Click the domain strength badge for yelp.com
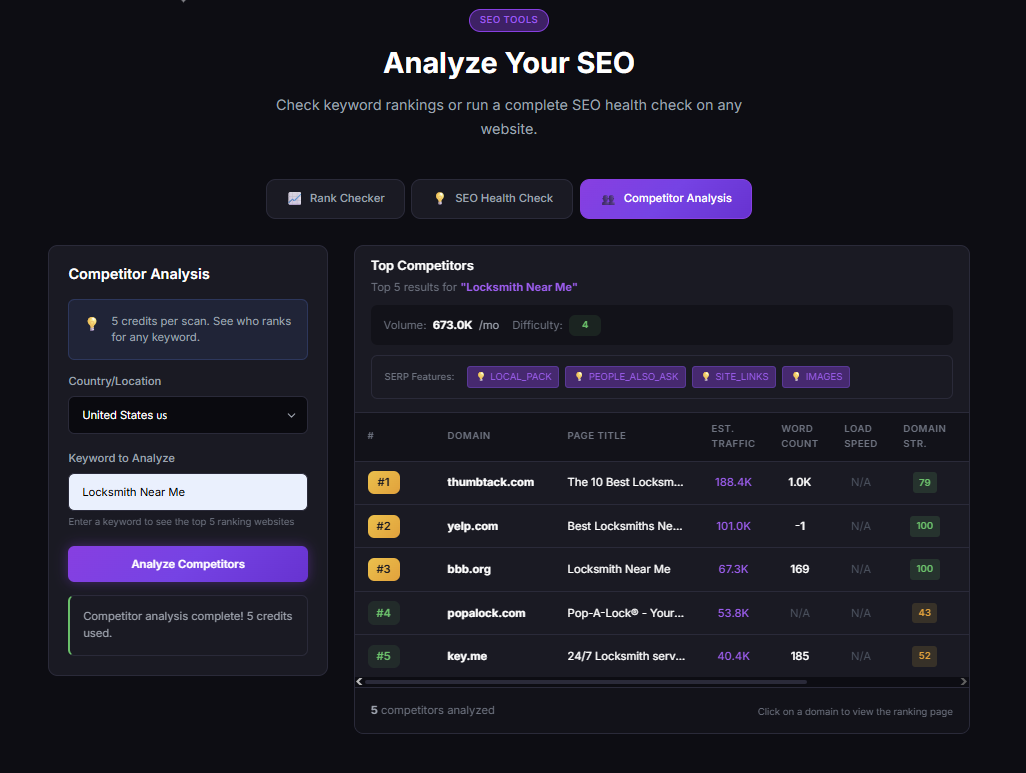The image size is (1026, 773). click(x=925, y=525)
